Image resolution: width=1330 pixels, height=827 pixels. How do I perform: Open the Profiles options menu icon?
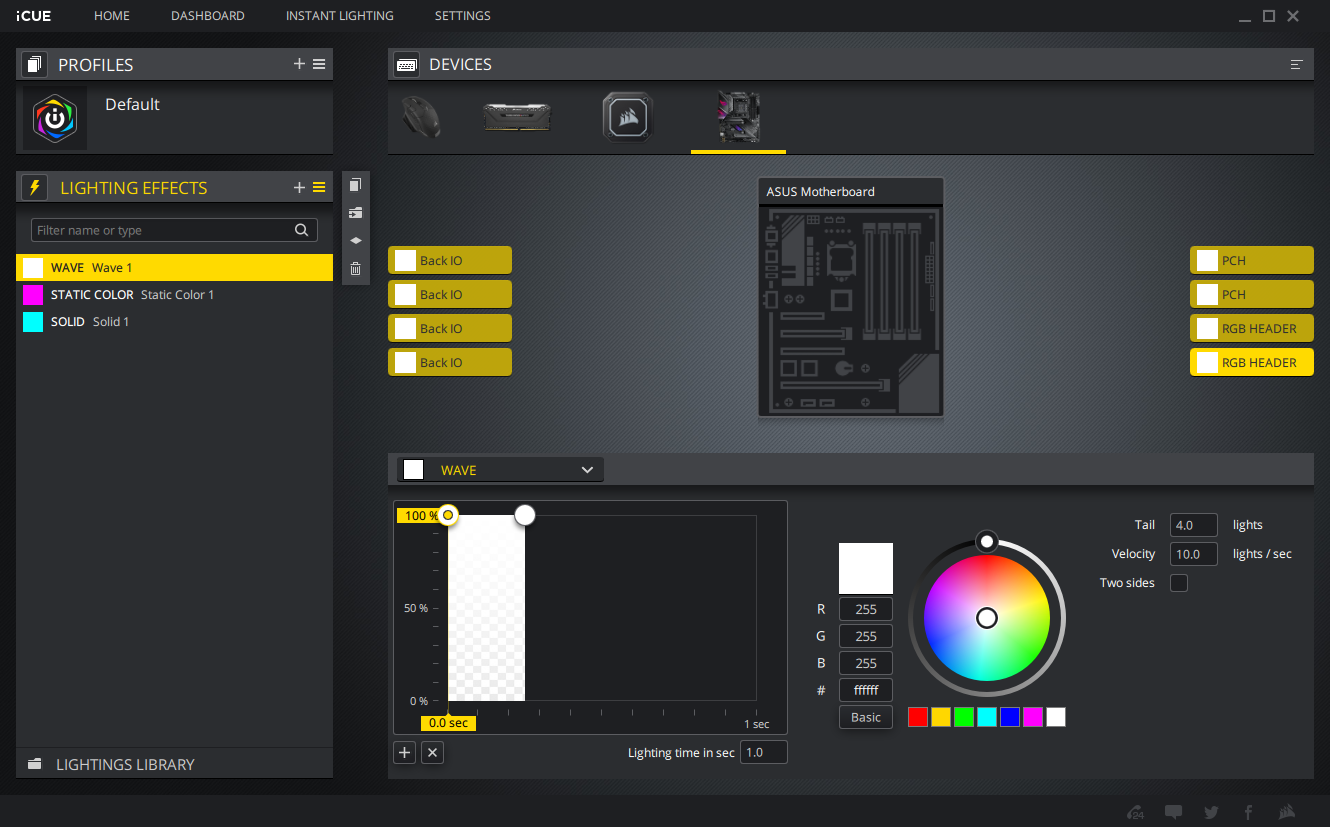click(319, 64)
